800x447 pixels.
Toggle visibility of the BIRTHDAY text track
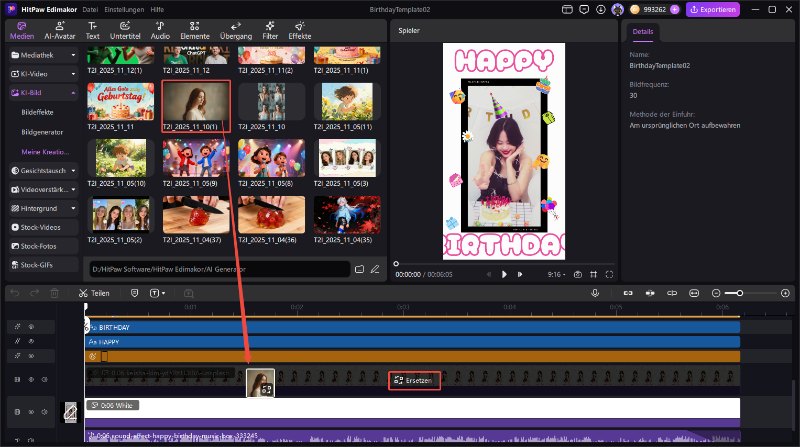[x=31, y=327]
